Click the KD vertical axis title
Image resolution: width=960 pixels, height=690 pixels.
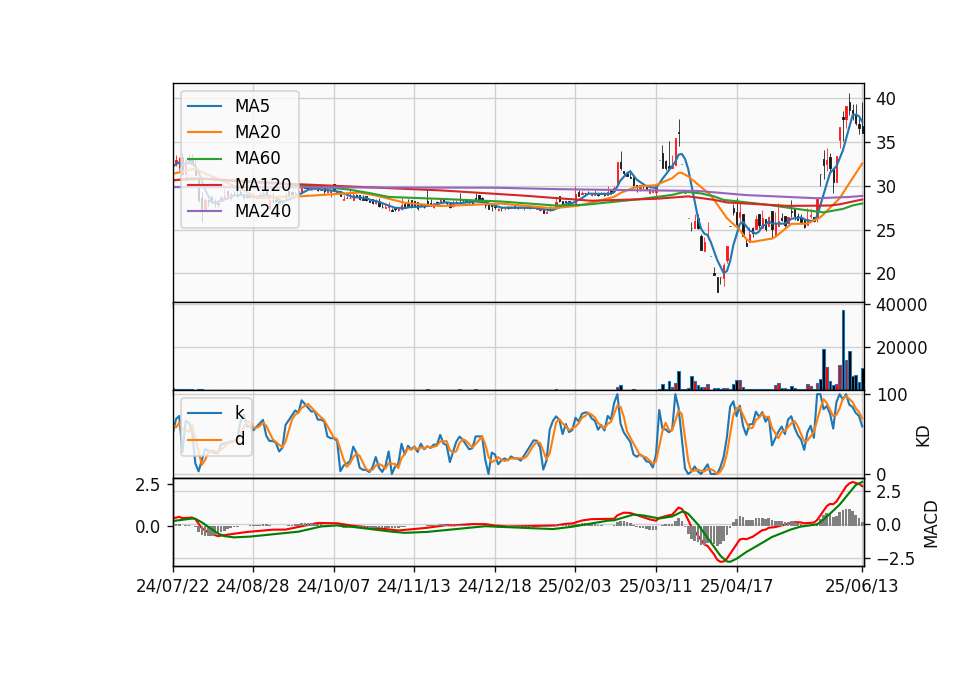(922, 437)
